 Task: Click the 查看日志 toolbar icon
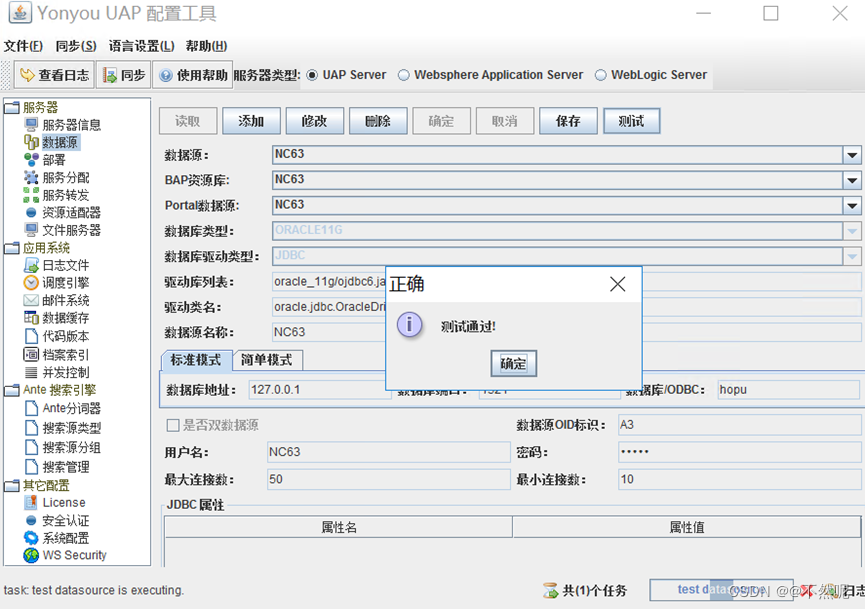26,75
